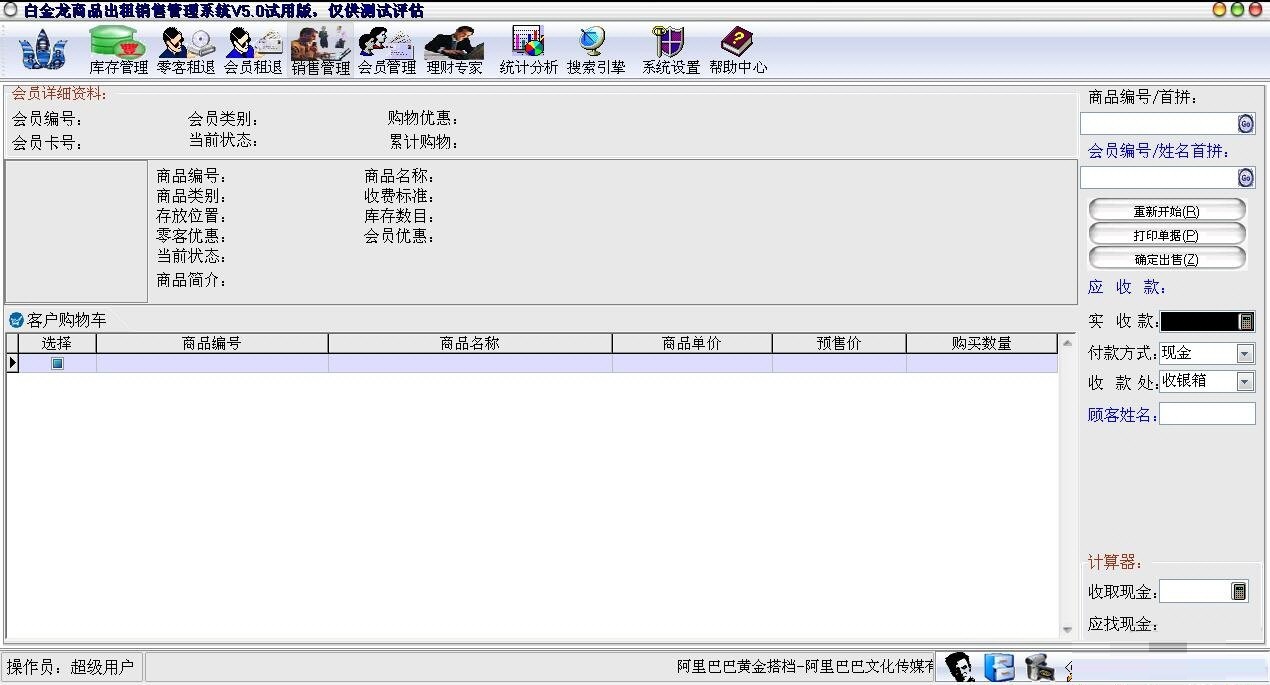Click the 商品名称 column header
Viewport: 1270px width, 685px height.
pos(470,343)
